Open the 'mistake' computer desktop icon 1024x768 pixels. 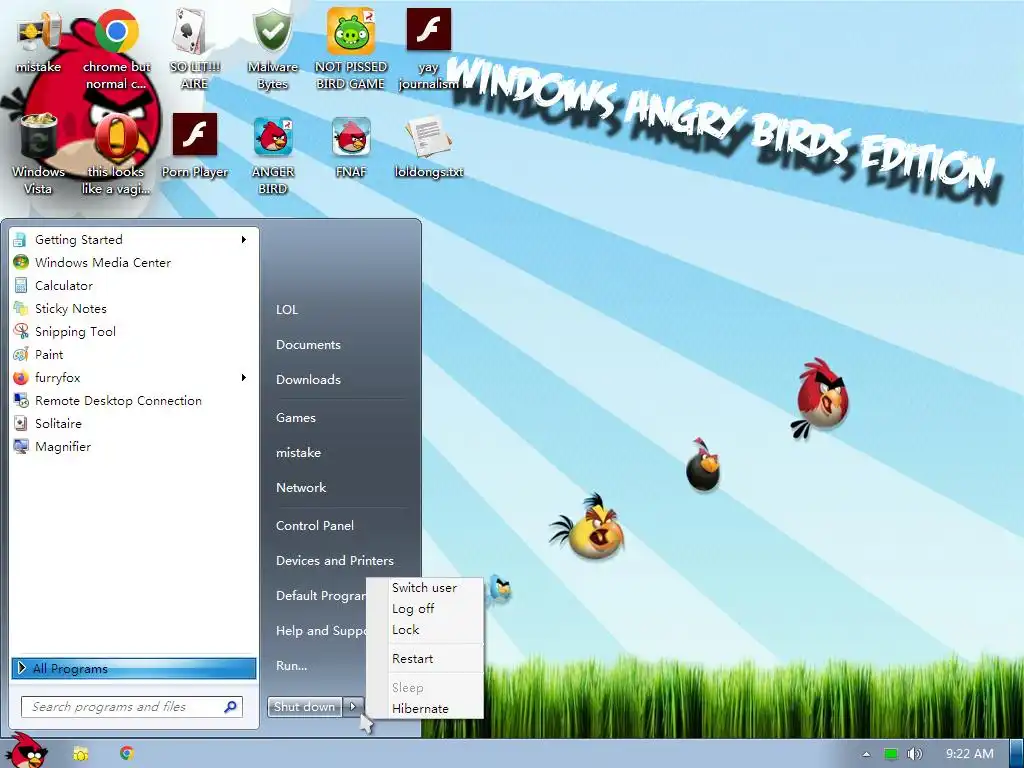[38, 40]
